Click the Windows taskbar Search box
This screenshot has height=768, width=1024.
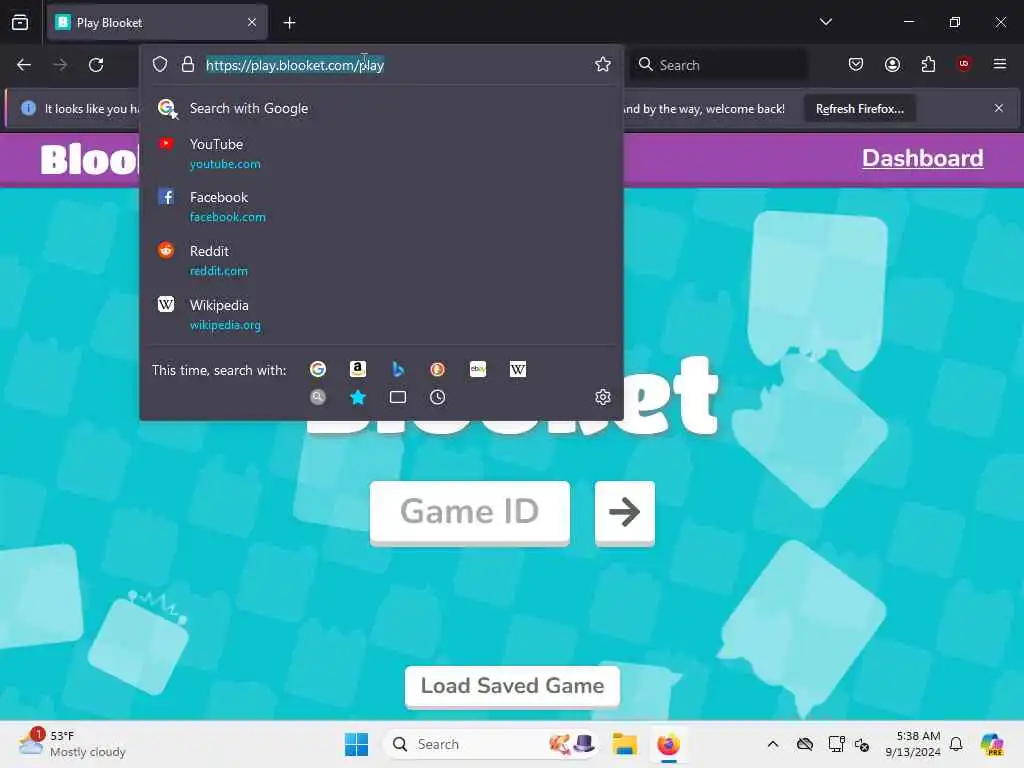pyautogui.click(x=491, y=744)
